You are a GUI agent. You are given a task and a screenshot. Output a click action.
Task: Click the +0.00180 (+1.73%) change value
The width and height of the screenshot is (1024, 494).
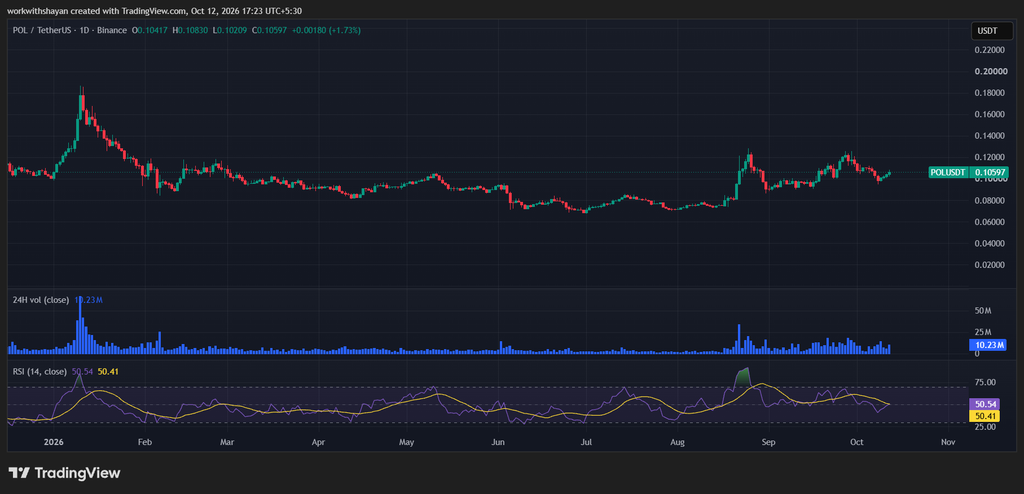(x=325, y=30)
